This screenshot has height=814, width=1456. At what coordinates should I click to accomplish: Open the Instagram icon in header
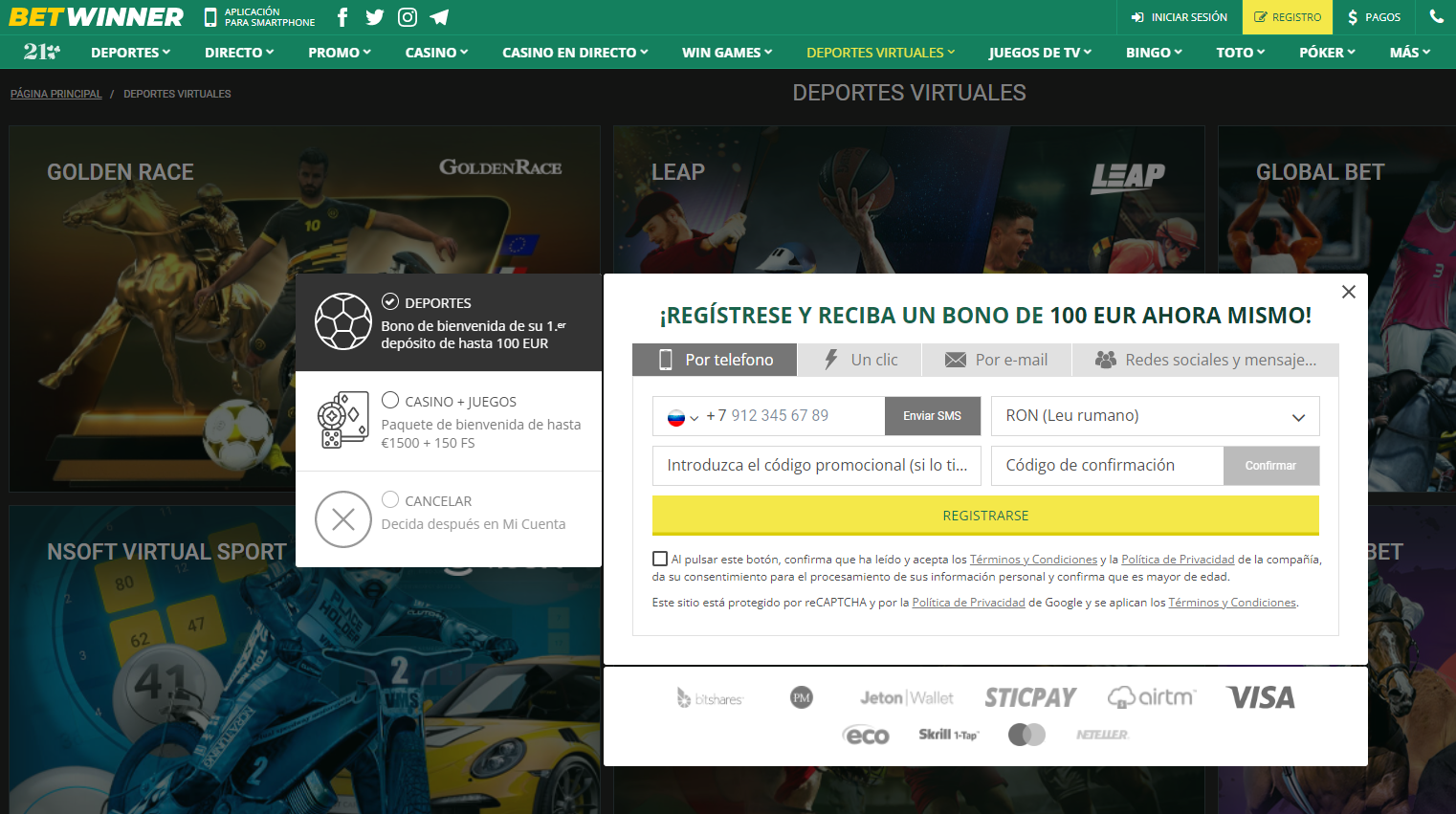408,17
